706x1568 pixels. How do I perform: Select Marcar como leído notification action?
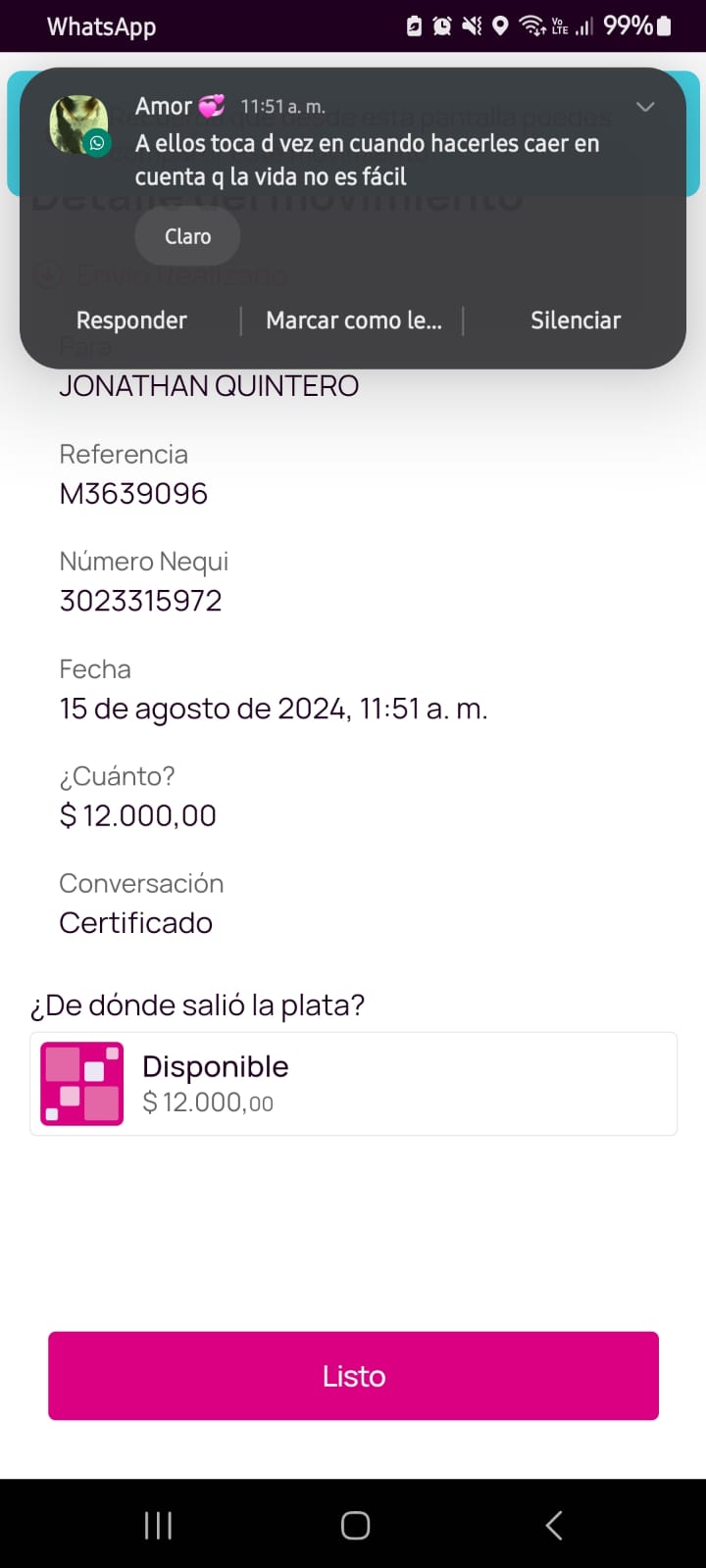(x=353, y=320)
